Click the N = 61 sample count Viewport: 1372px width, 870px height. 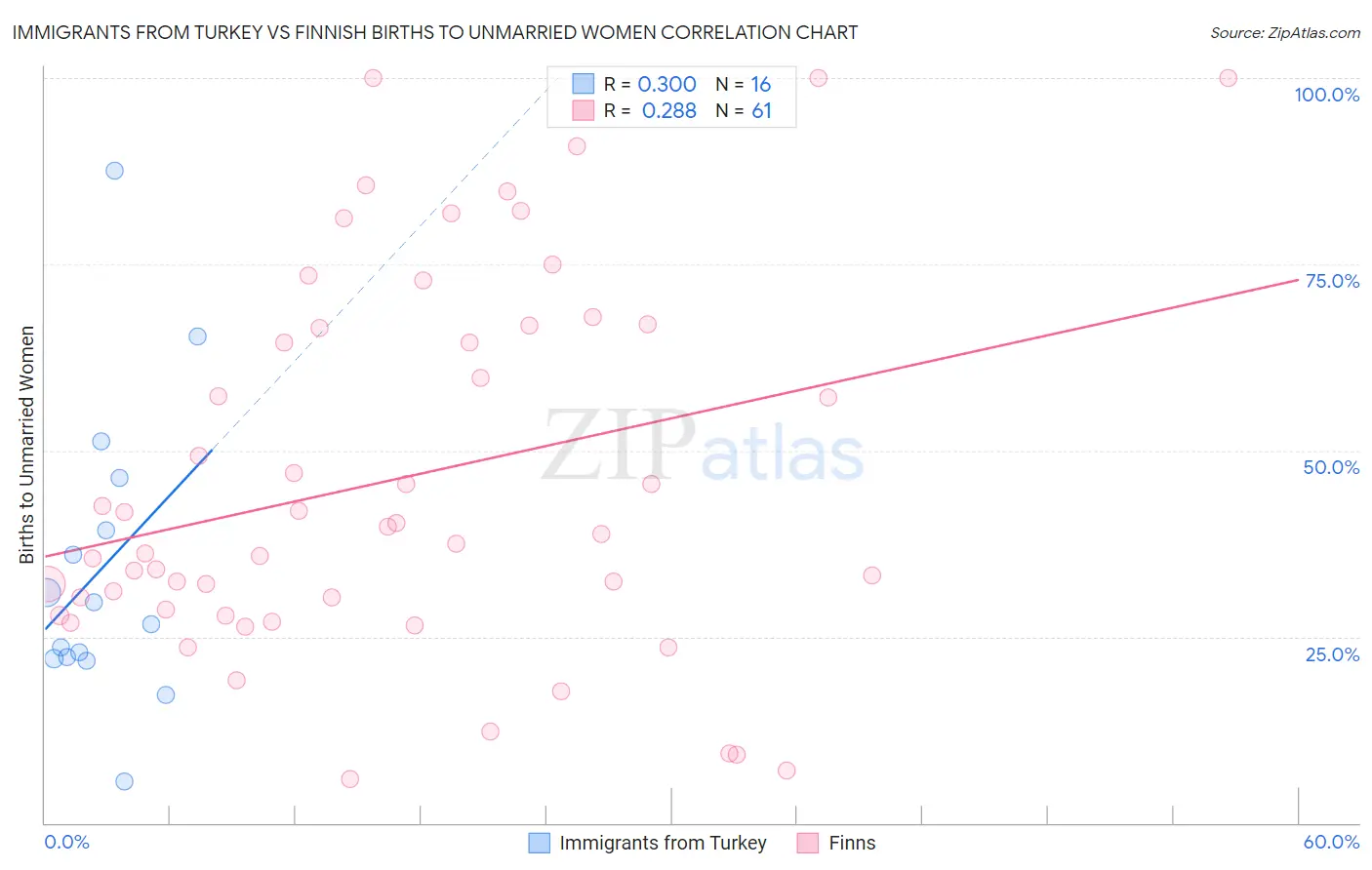click(744, 110)
